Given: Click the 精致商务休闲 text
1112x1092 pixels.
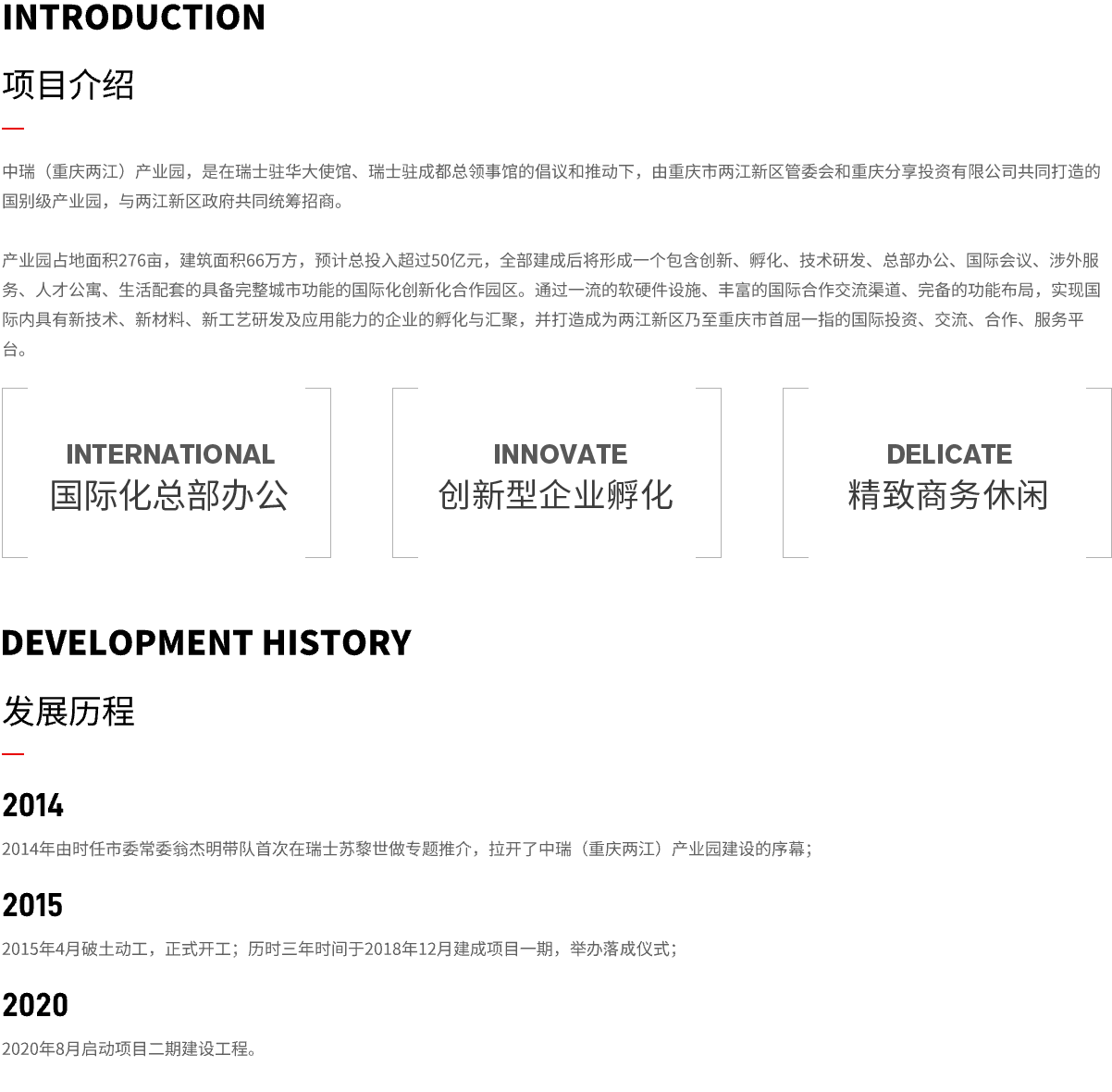Looking at the screenshot, I should point(948,495).
